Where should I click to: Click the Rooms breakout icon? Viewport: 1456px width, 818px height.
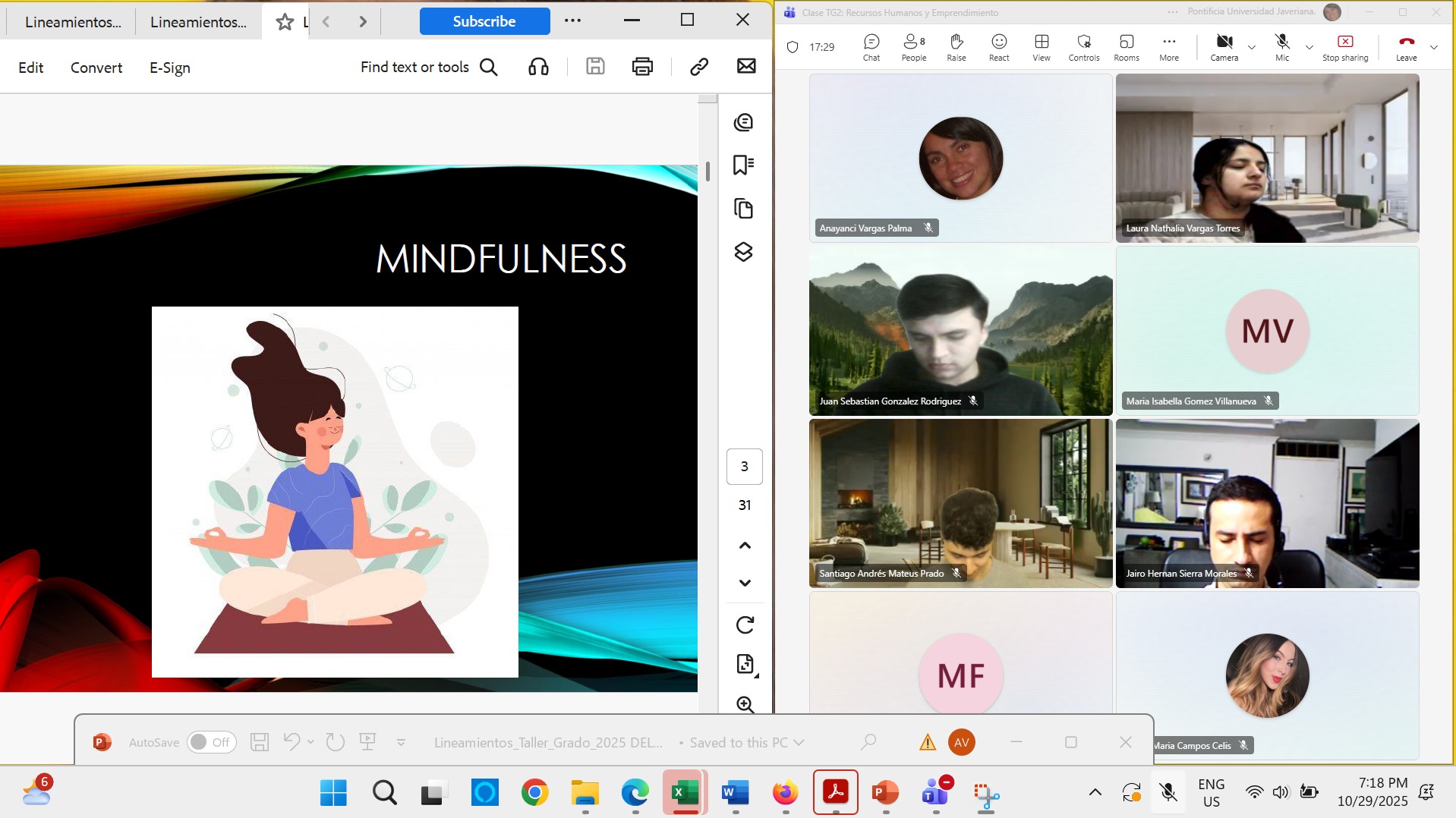coord(1127,46)
